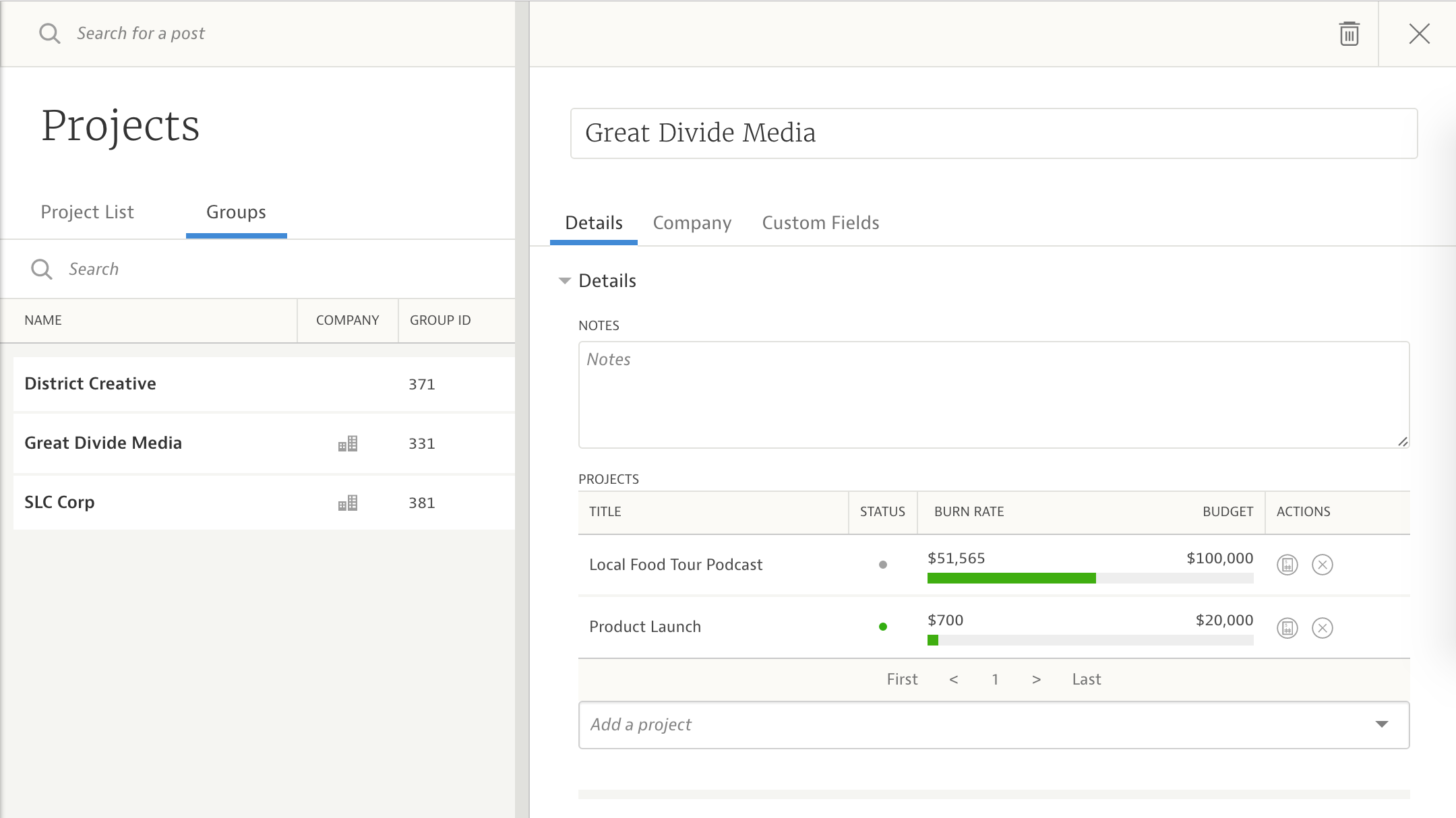Select the District Creative group row
Image resolution: width=1456 pixels, height=818 pixels.
[x=202, y=384]
